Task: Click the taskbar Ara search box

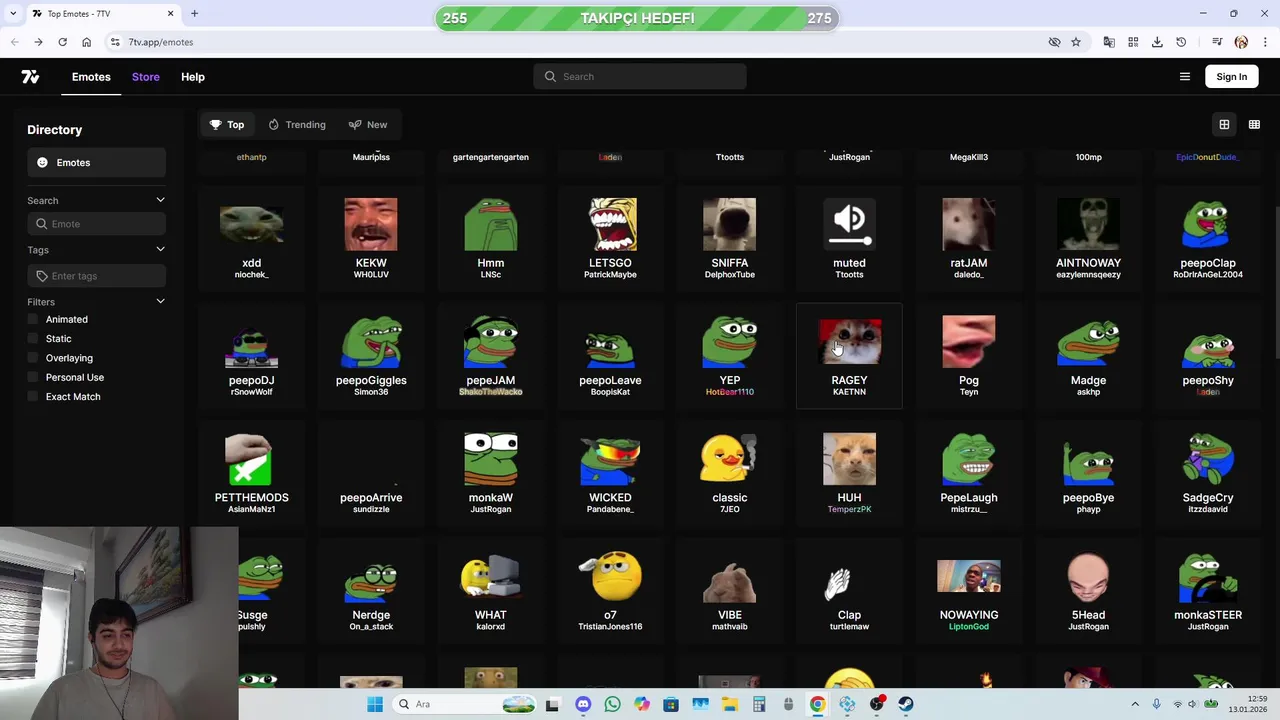Action: pos(466,704)
